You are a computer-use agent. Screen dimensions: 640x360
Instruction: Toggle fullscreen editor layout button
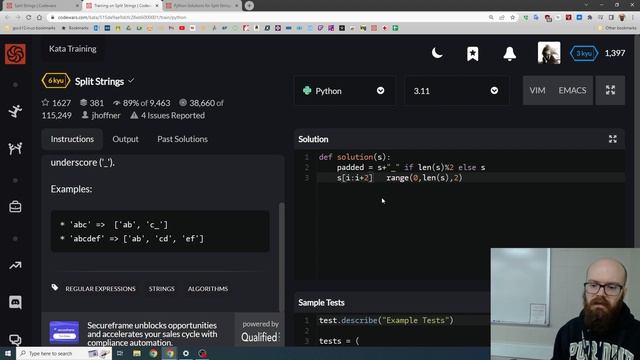pyautogui.click(x=610, y=90)
